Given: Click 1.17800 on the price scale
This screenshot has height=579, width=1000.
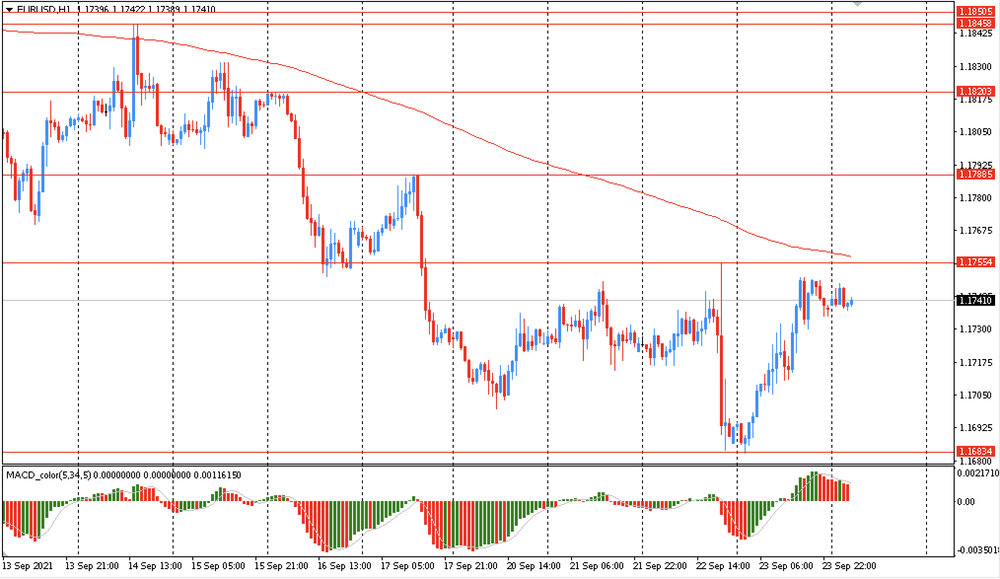Looking at the screenshot, I should (x=976, y=198).
